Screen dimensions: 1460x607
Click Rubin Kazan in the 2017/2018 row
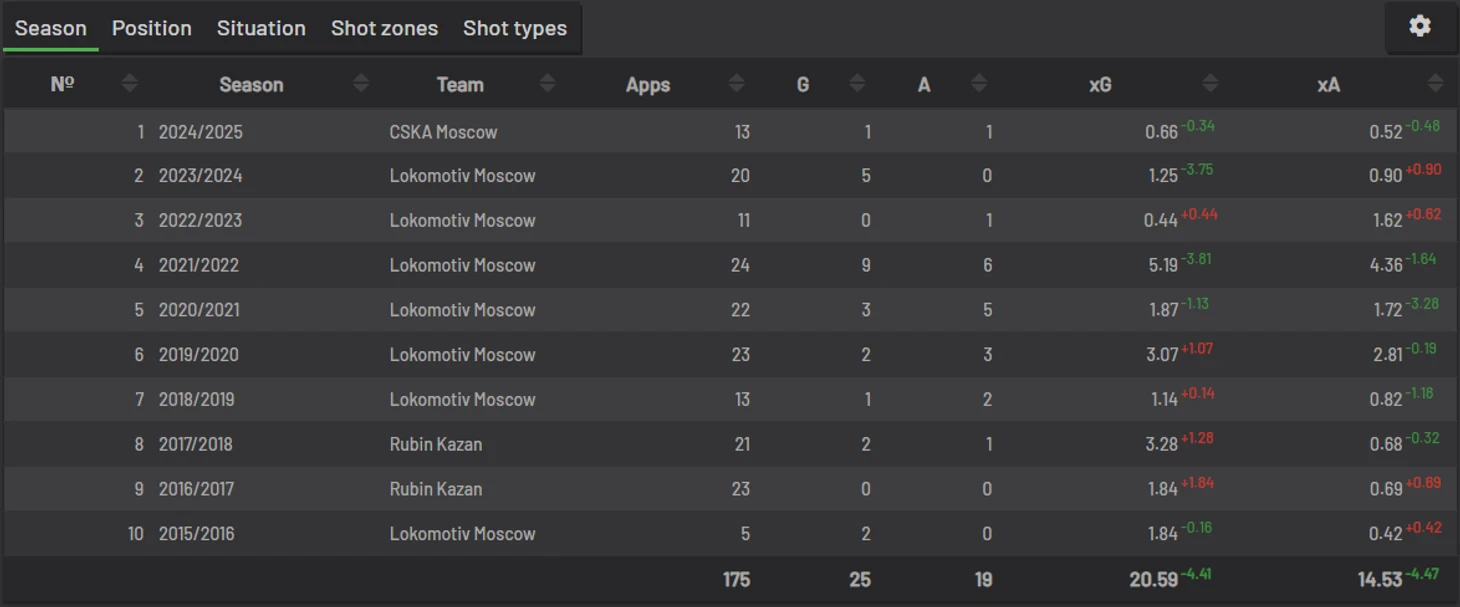point(436,444)
